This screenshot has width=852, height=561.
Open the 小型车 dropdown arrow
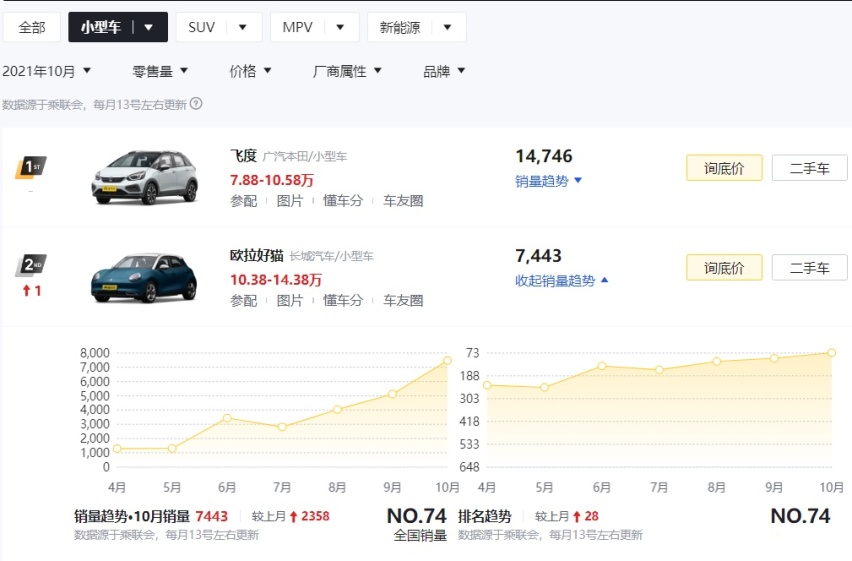coord(148,27)
